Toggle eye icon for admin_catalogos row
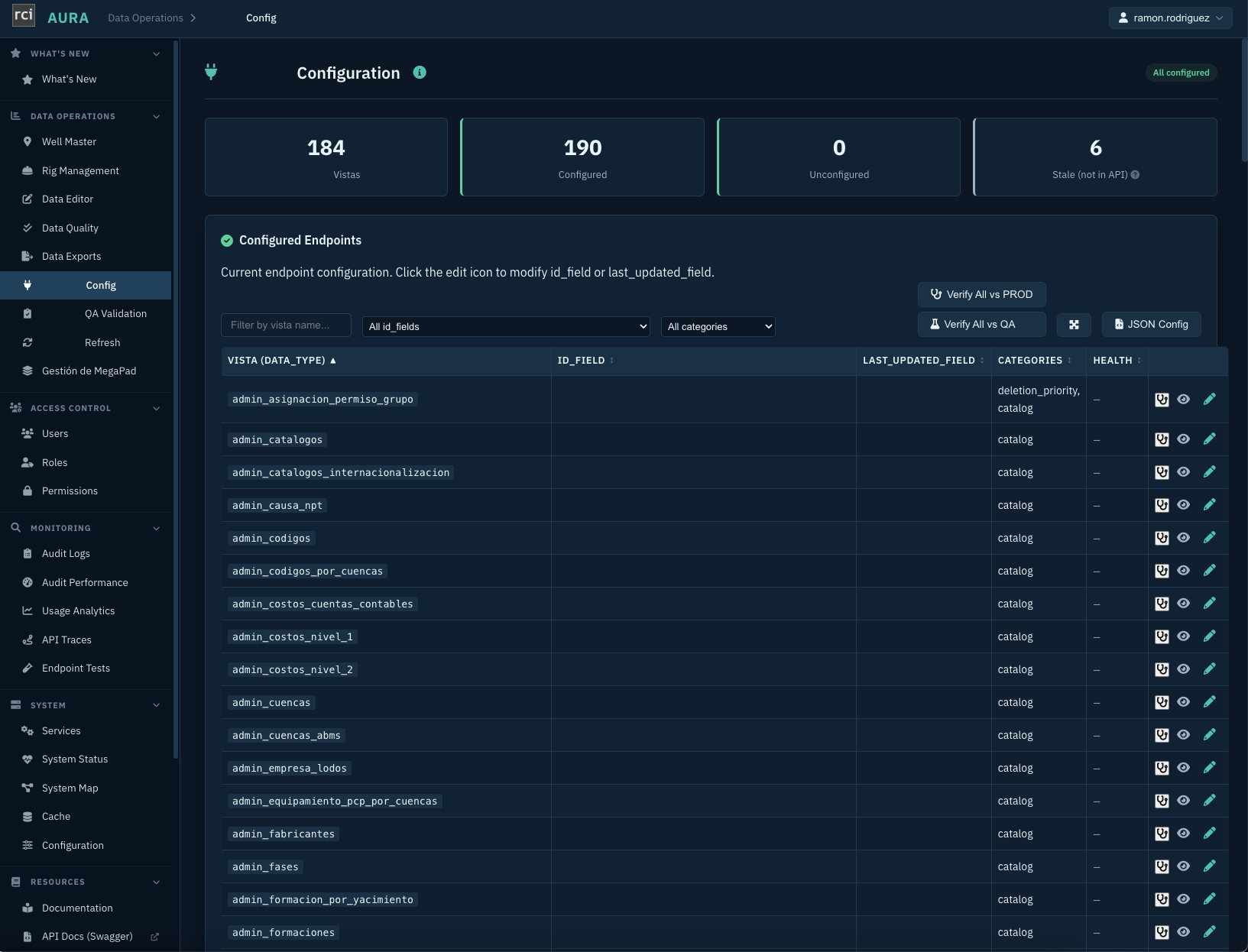1248x952 pixels. click(1183, 439)
